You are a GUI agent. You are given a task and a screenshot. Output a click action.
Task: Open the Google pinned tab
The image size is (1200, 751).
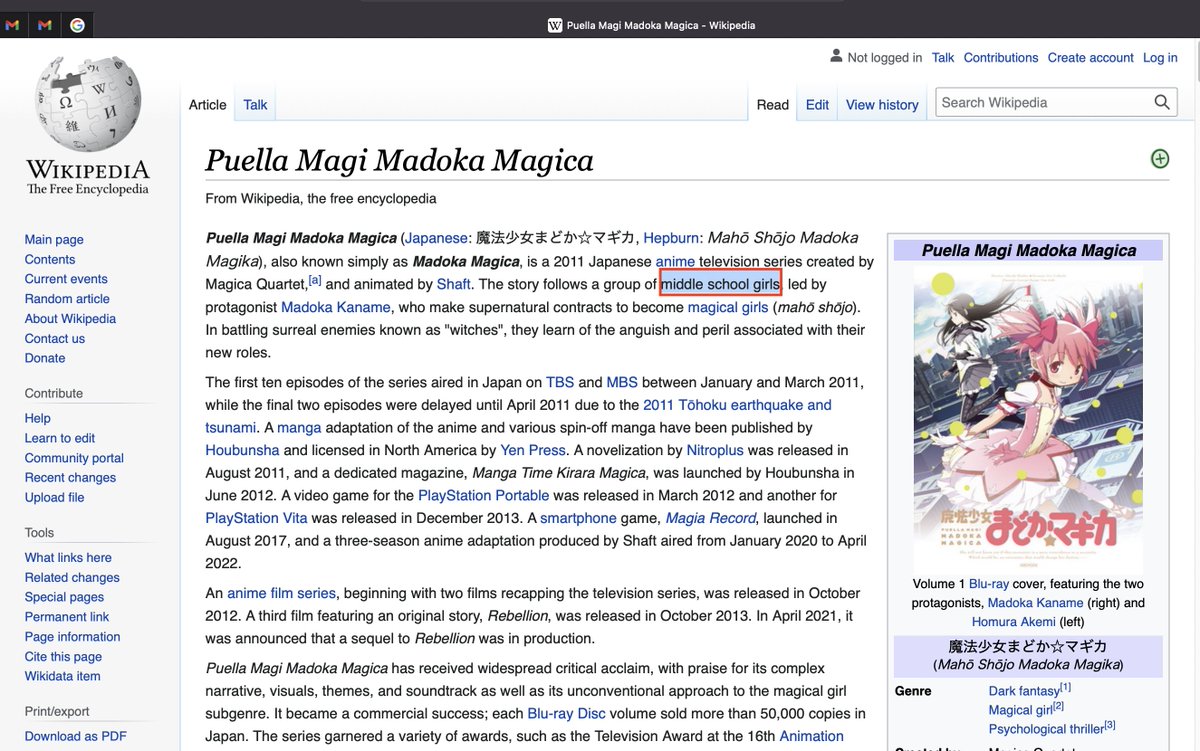(x=77, y=25)
